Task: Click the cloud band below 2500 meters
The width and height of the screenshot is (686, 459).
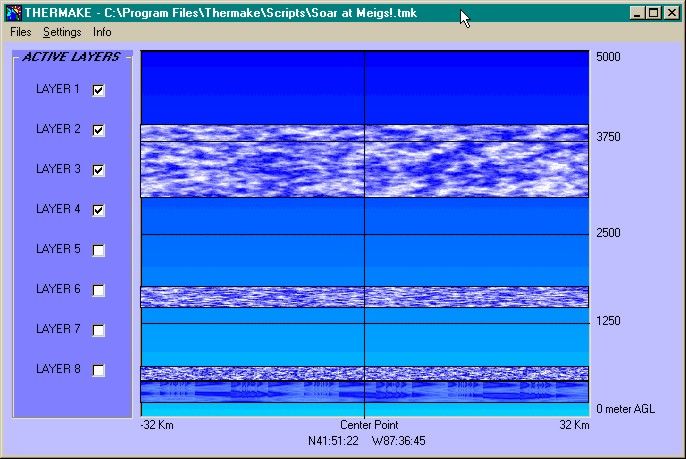Action: (364, 297)
